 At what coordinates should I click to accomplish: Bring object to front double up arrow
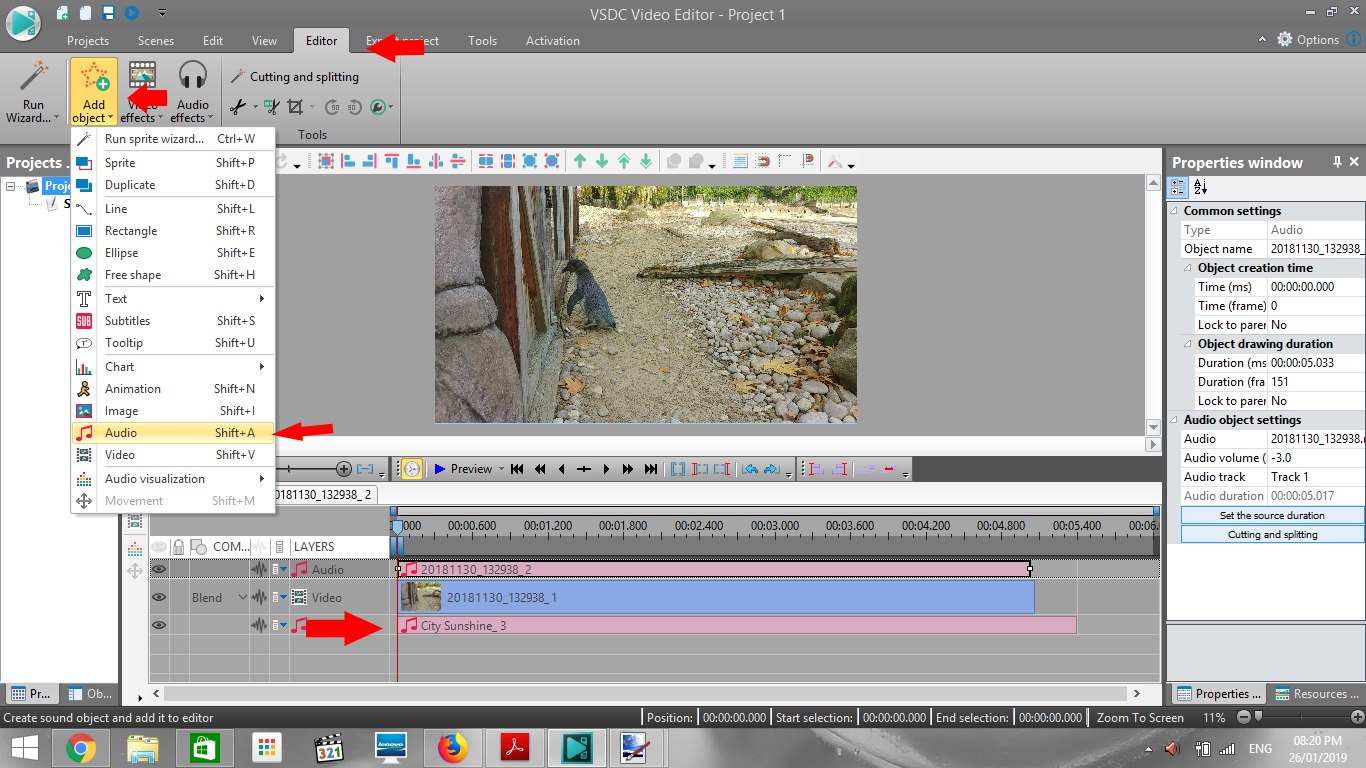click(x=624, y=161)
